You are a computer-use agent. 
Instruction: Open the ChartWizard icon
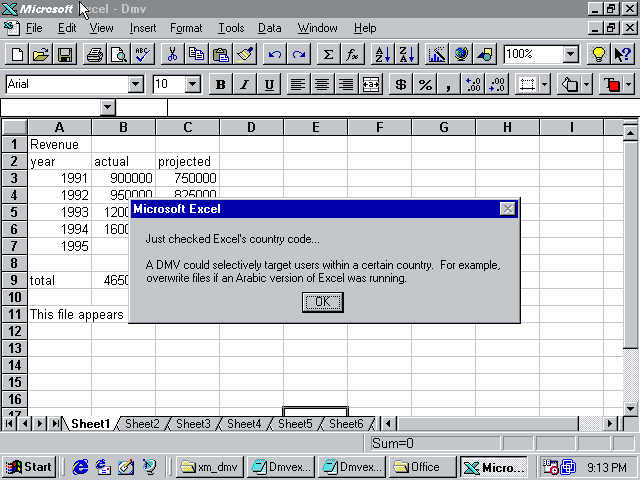(x=437, y=54)
